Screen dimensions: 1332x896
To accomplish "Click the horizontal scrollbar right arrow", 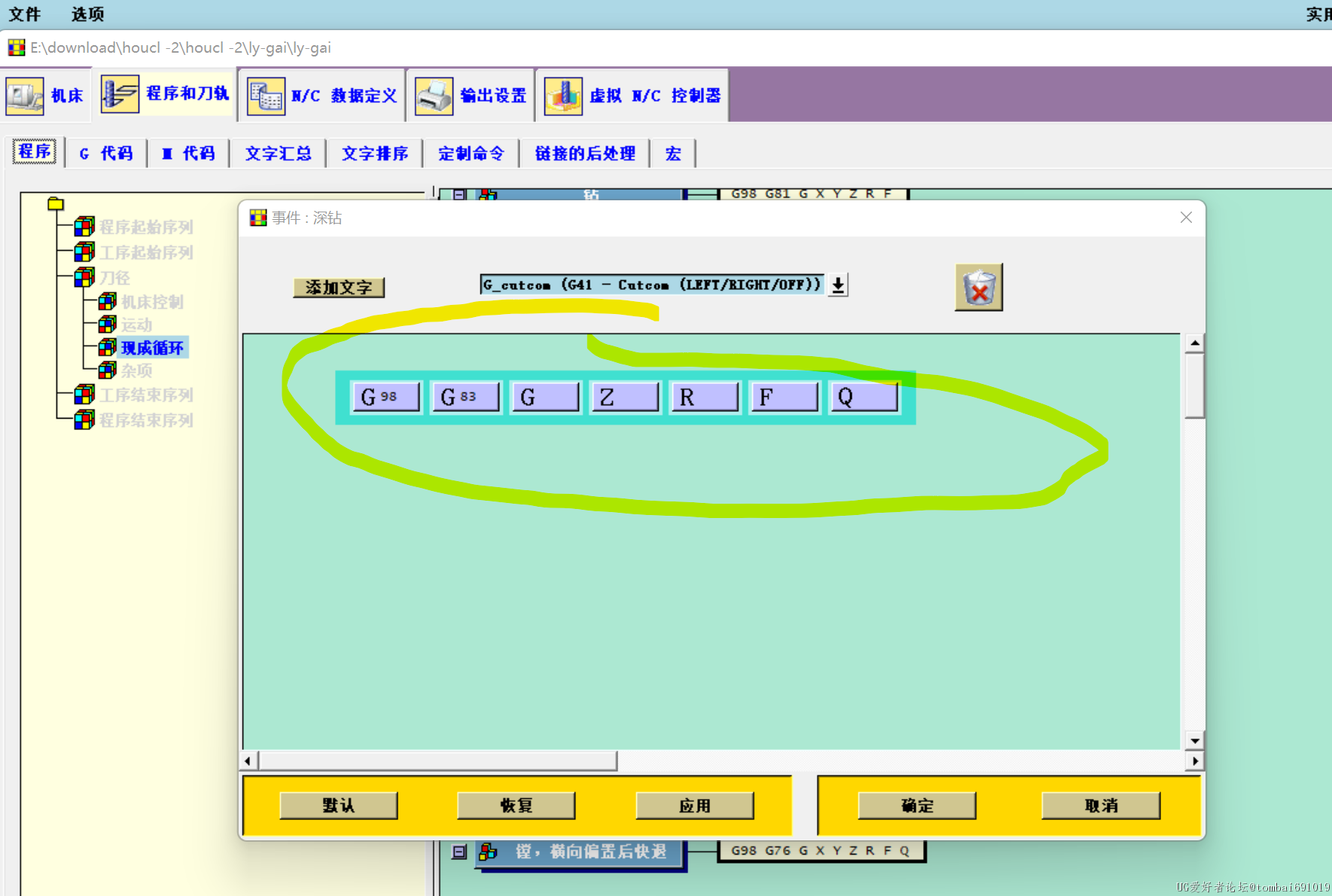I will click(1194, 761).
